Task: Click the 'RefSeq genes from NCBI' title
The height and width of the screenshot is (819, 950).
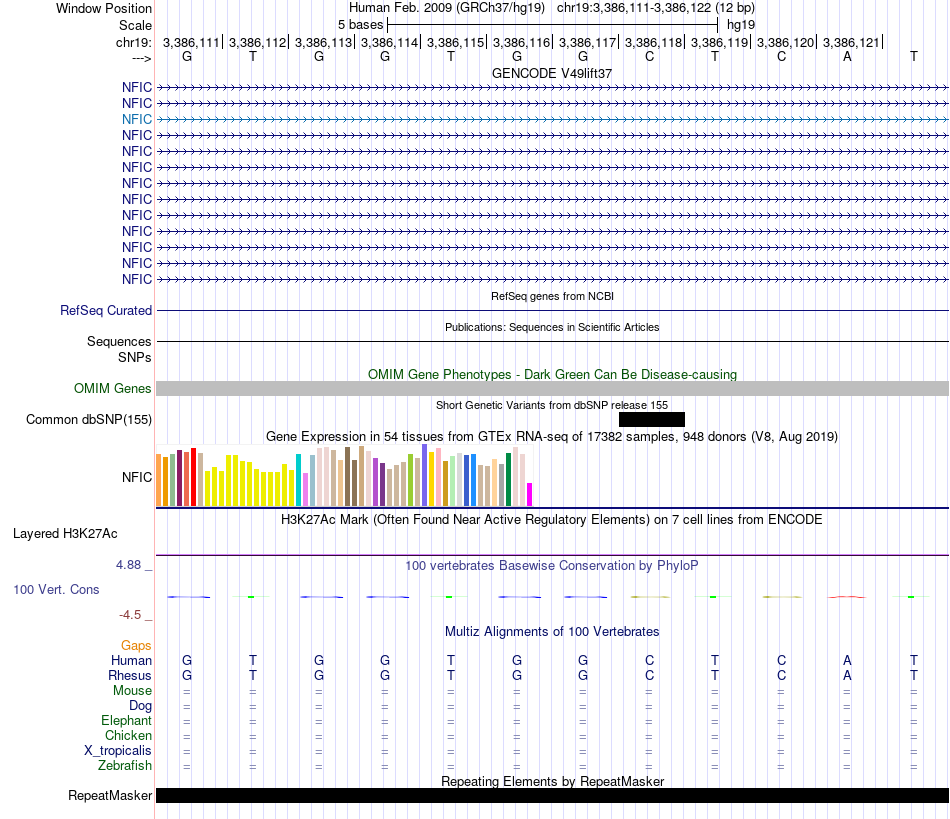Action: coord(553,296)
